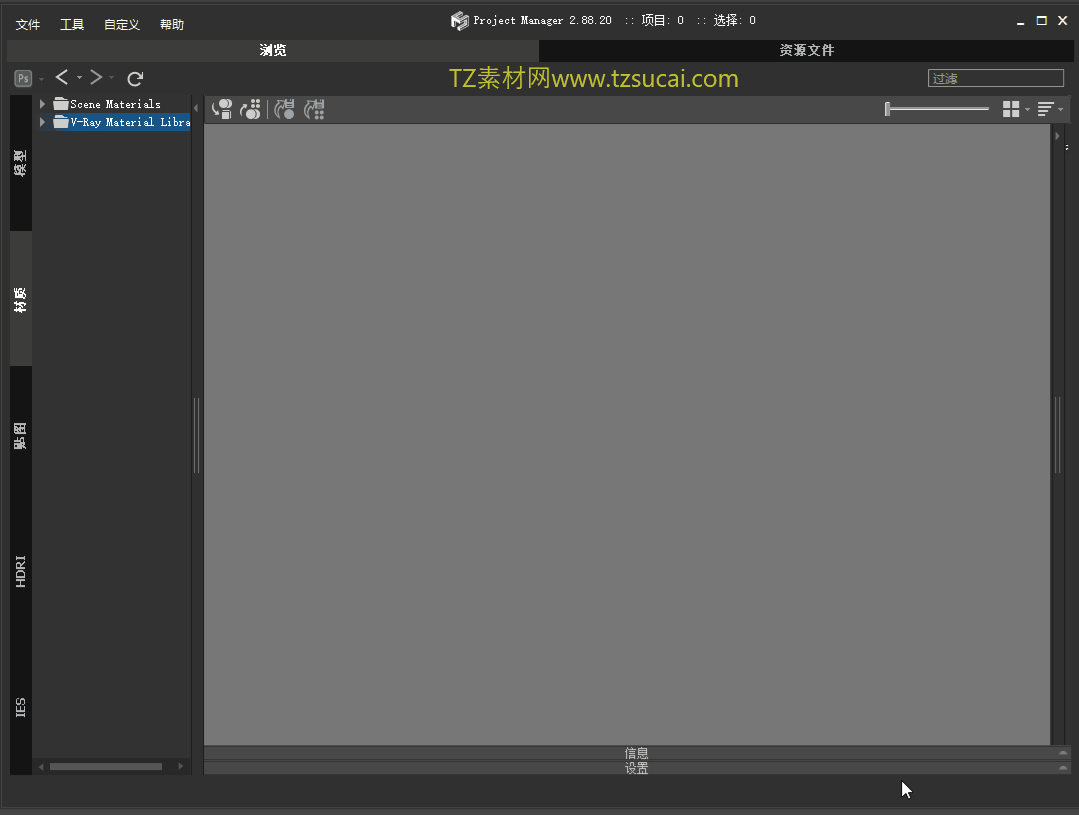This screenshot has height=815, width=1079.
Task: Select the 模型 vertical sidebar tab
Action: (x=21, y=163)
